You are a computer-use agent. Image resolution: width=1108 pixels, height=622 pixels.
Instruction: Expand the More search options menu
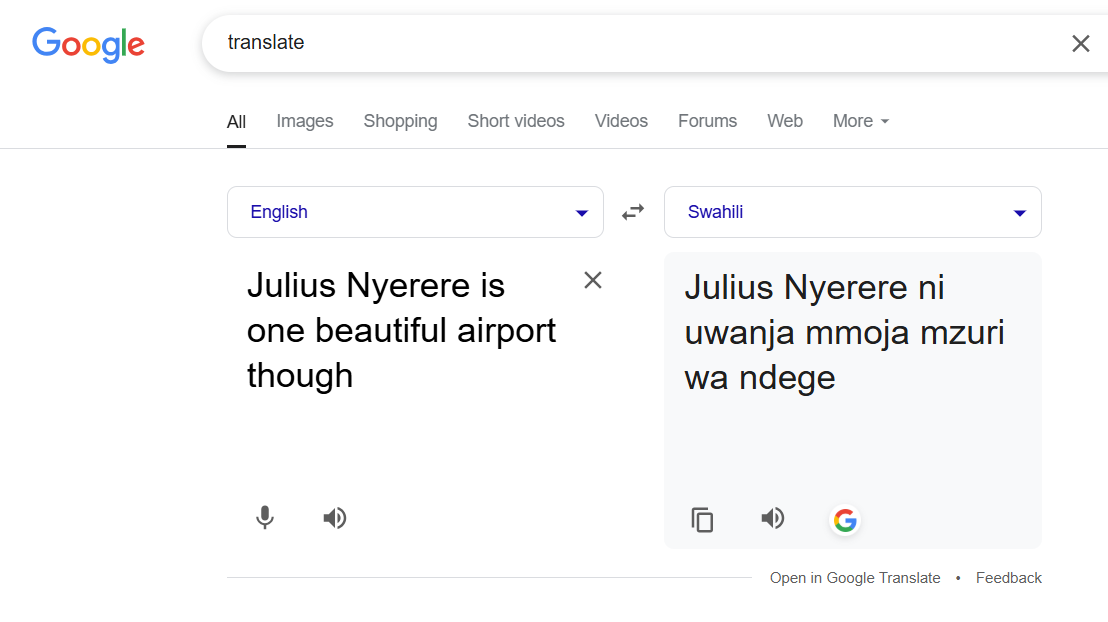coord(860,121)
